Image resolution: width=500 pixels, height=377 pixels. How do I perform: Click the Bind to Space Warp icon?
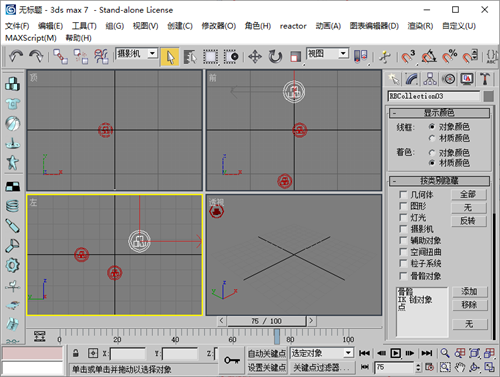[101, 56]
